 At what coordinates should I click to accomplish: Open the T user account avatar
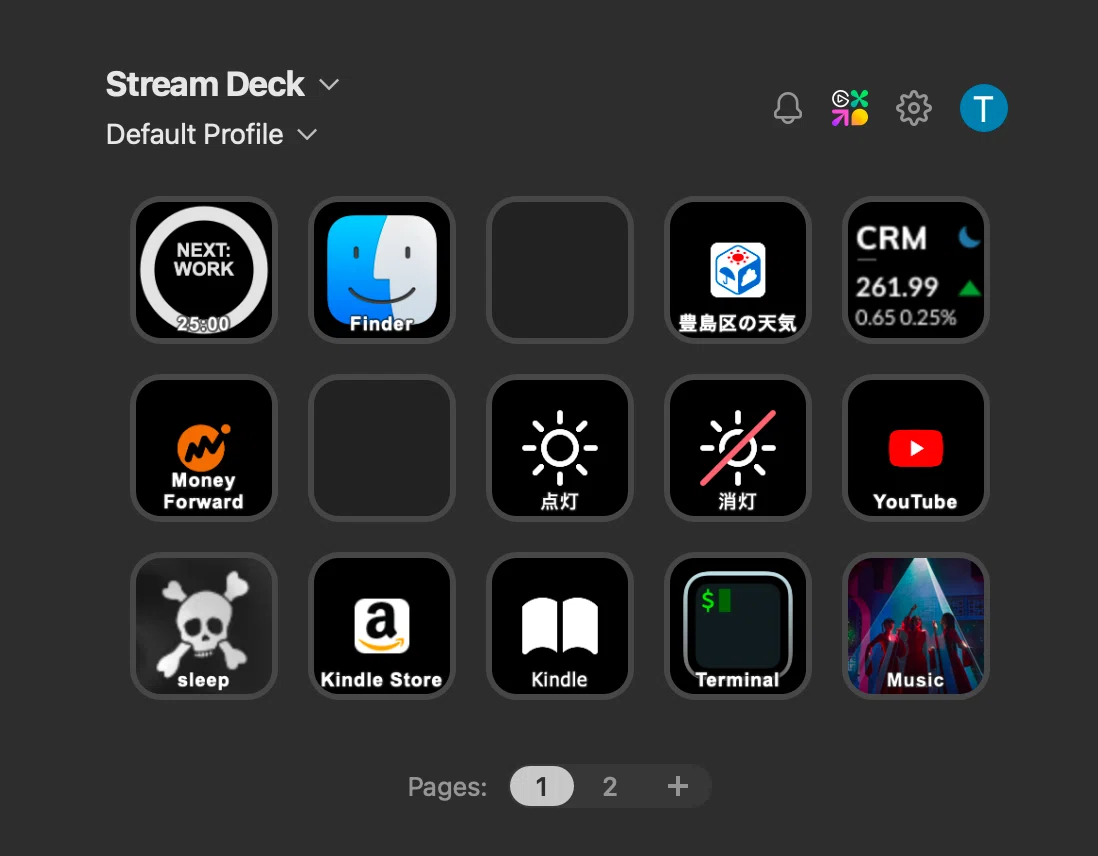983,108
